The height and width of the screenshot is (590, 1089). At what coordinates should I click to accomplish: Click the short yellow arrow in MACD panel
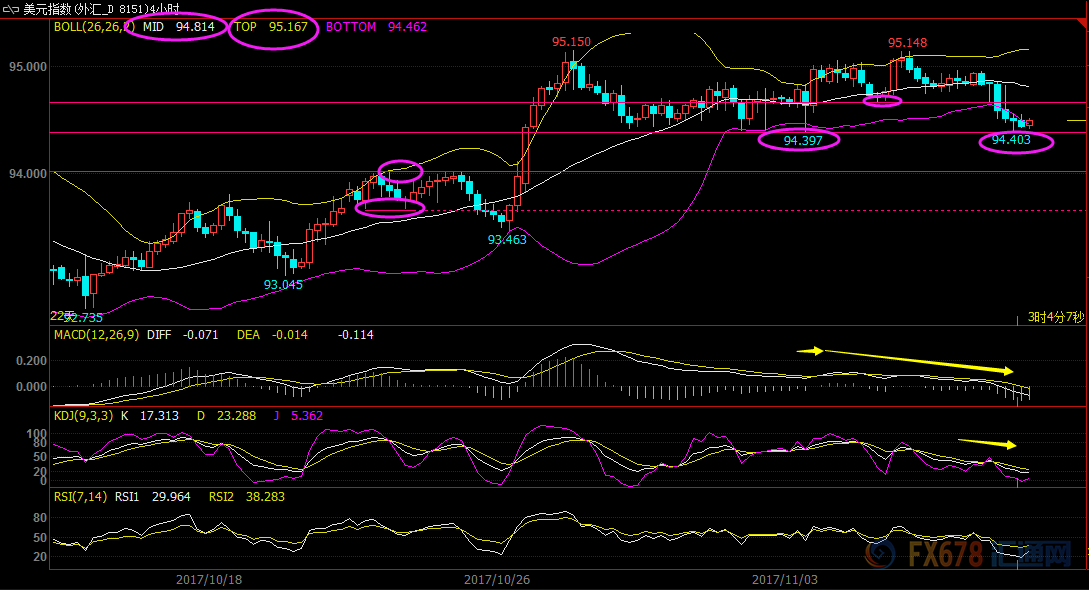[810, 351]
